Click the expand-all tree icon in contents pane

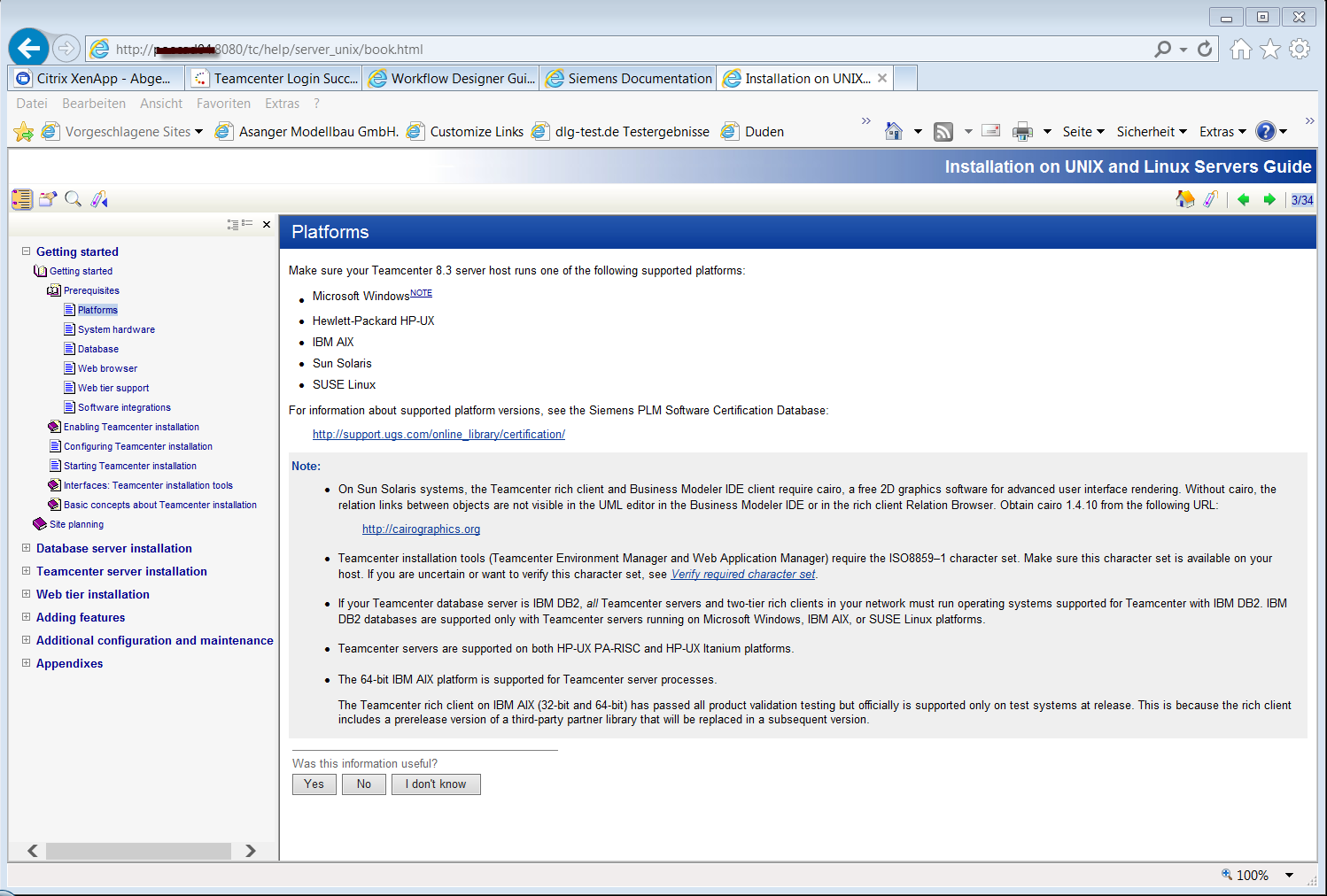coord(233,225)
